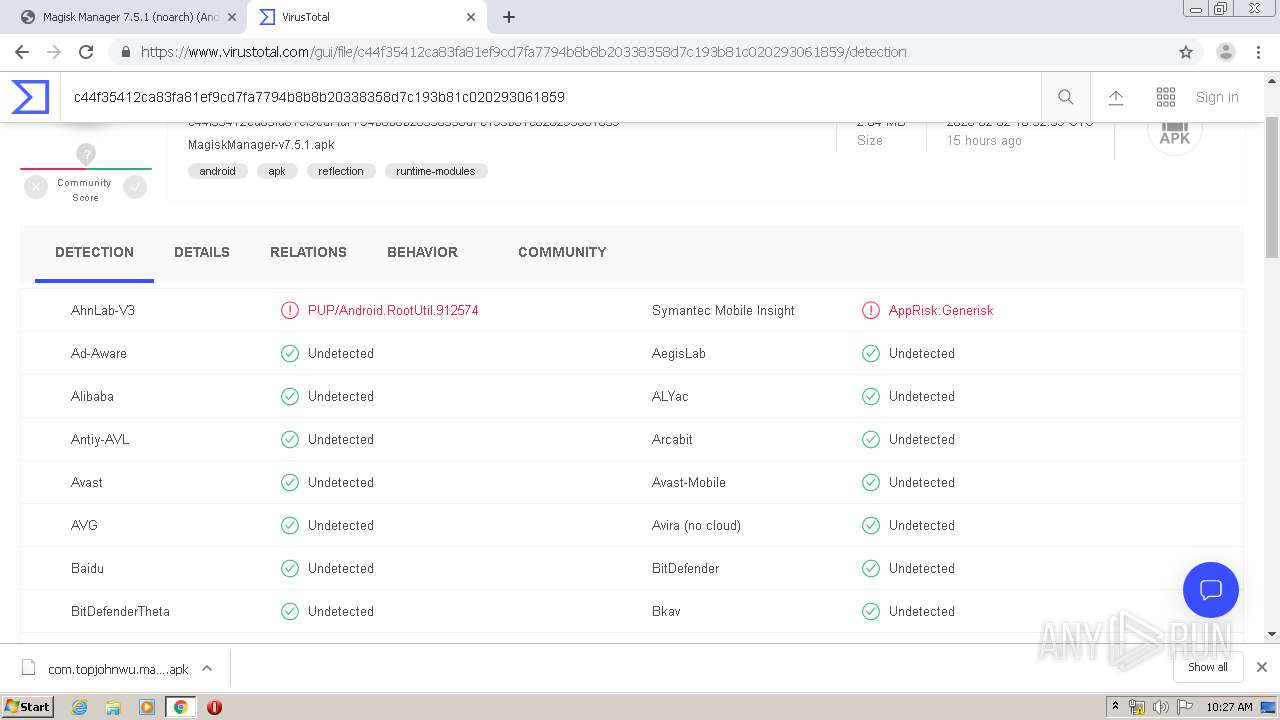Open the apps grid icon
This screenshot has height=720, width=1280.
[x=1166, y=97]
